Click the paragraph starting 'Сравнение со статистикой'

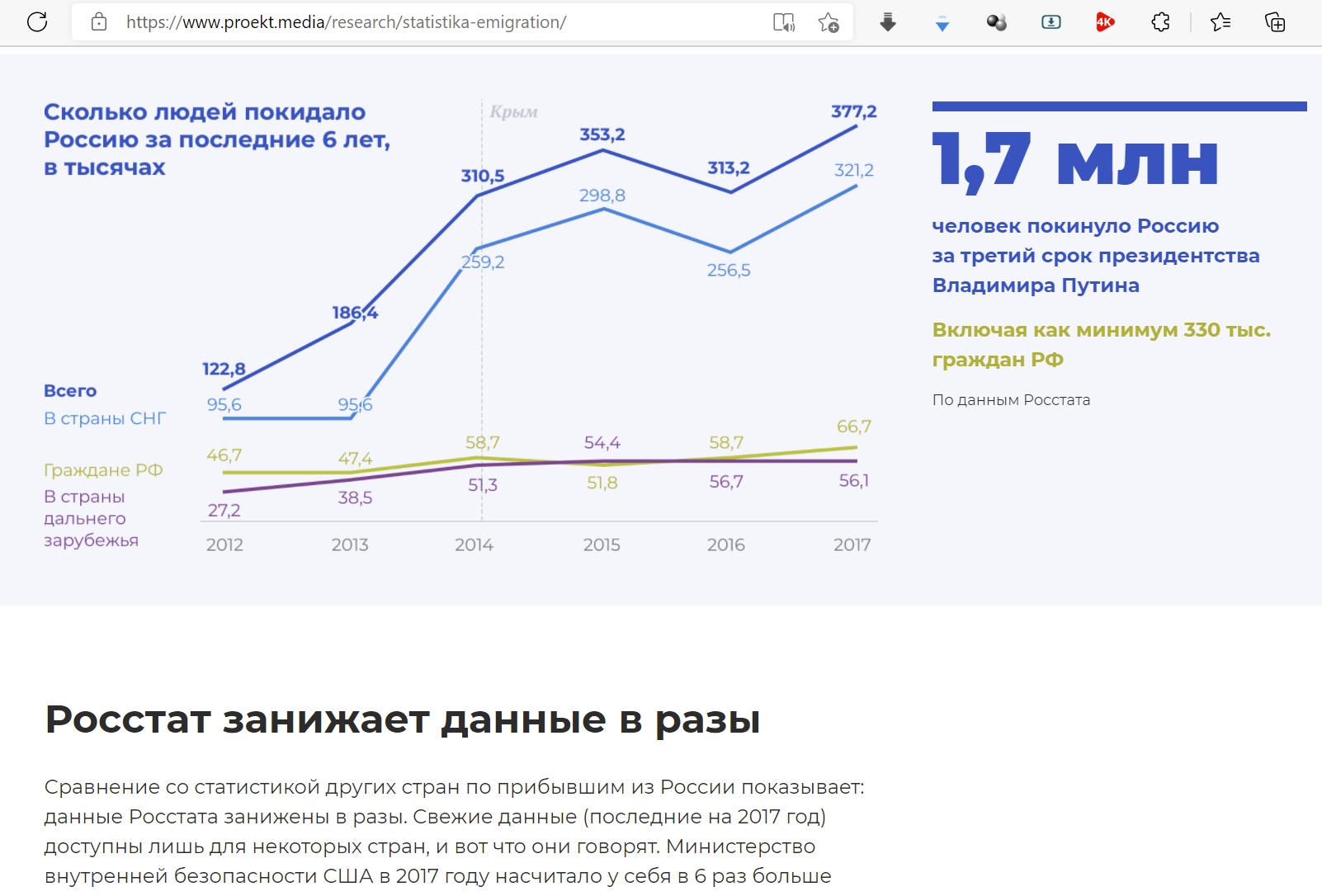(x=455, y=832)
